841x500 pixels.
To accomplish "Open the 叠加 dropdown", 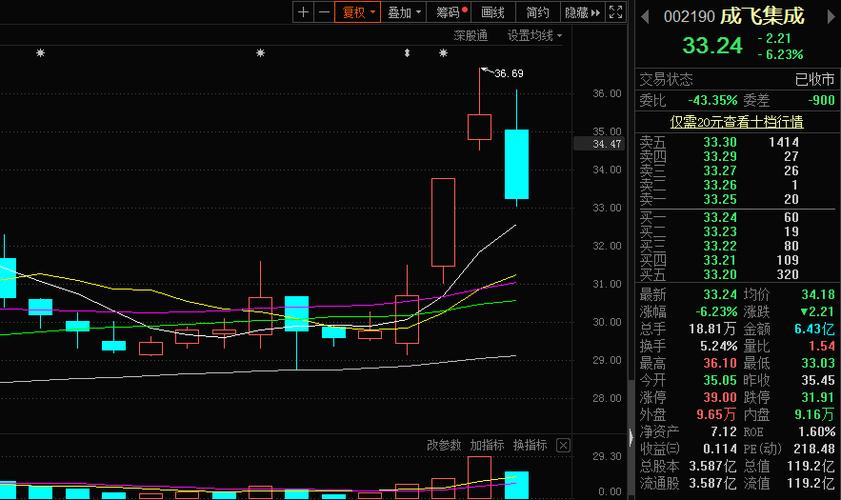I will point(403,12).
